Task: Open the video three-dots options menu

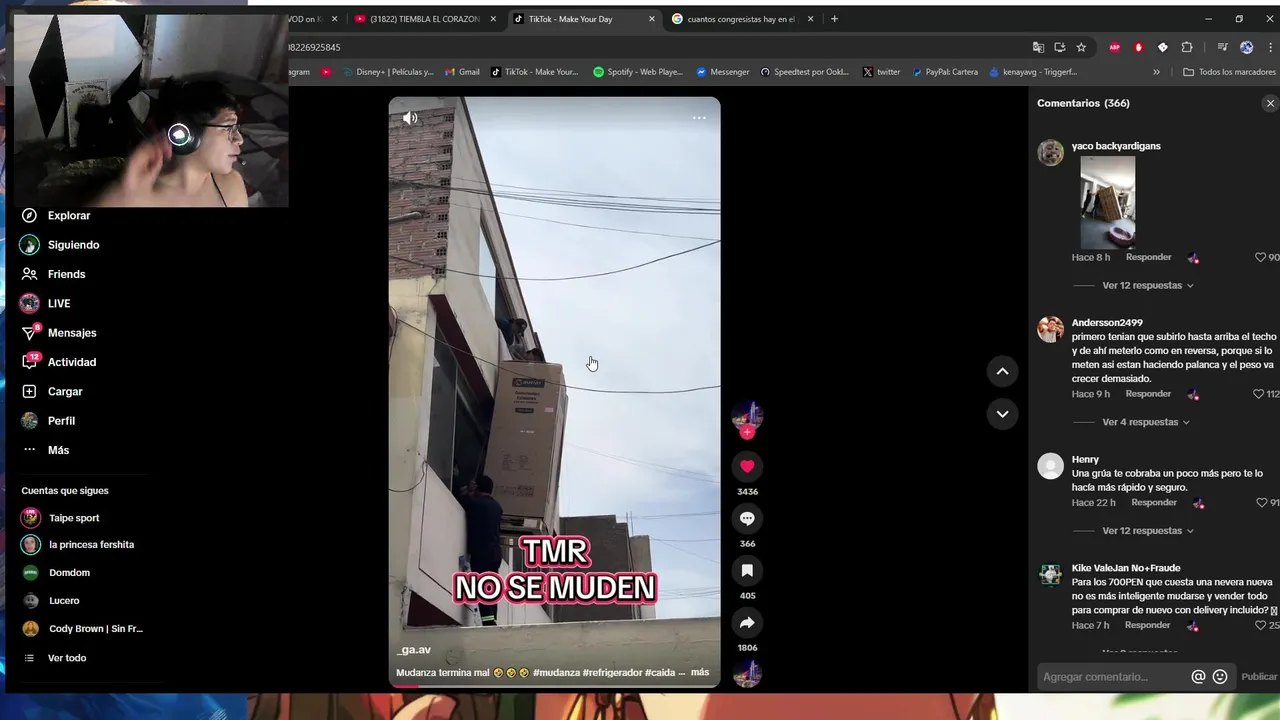Action: coord(699,118)
